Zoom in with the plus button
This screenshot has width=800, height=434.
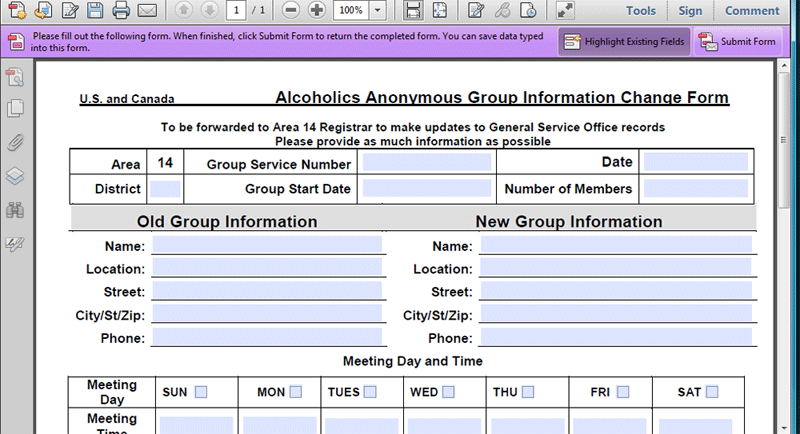coord(317,10)
